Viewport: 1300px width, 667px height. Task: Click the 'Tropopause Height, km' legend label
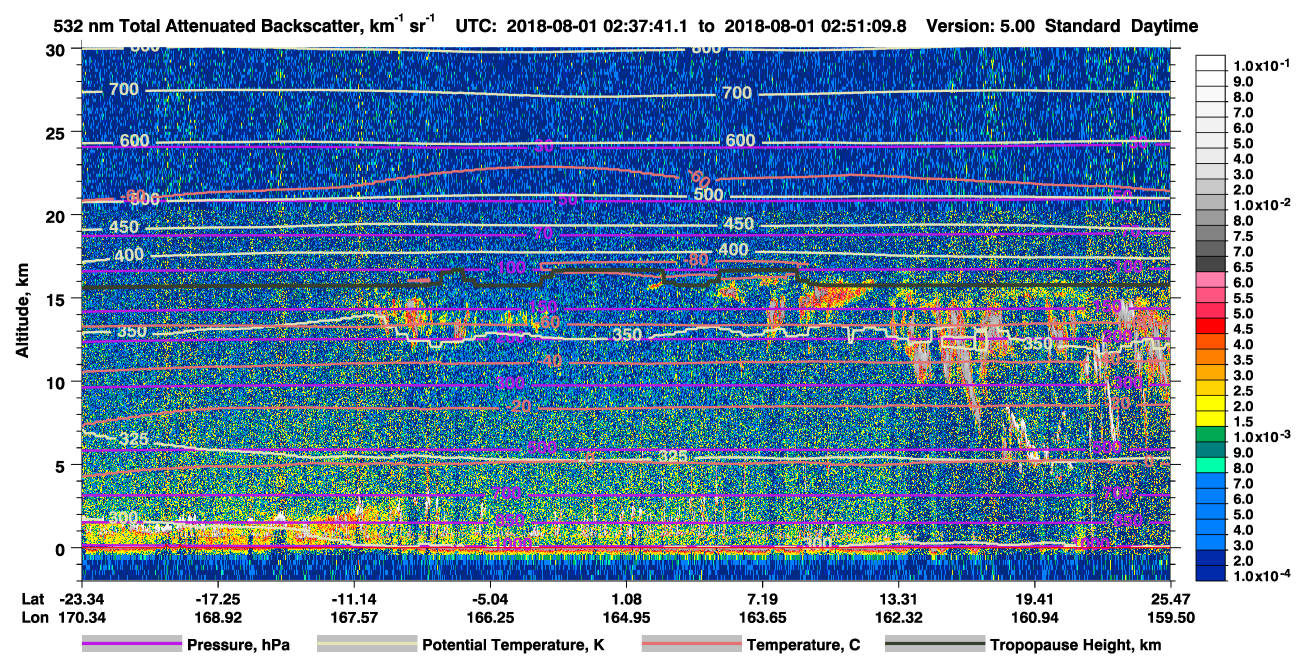point(1075,646)
